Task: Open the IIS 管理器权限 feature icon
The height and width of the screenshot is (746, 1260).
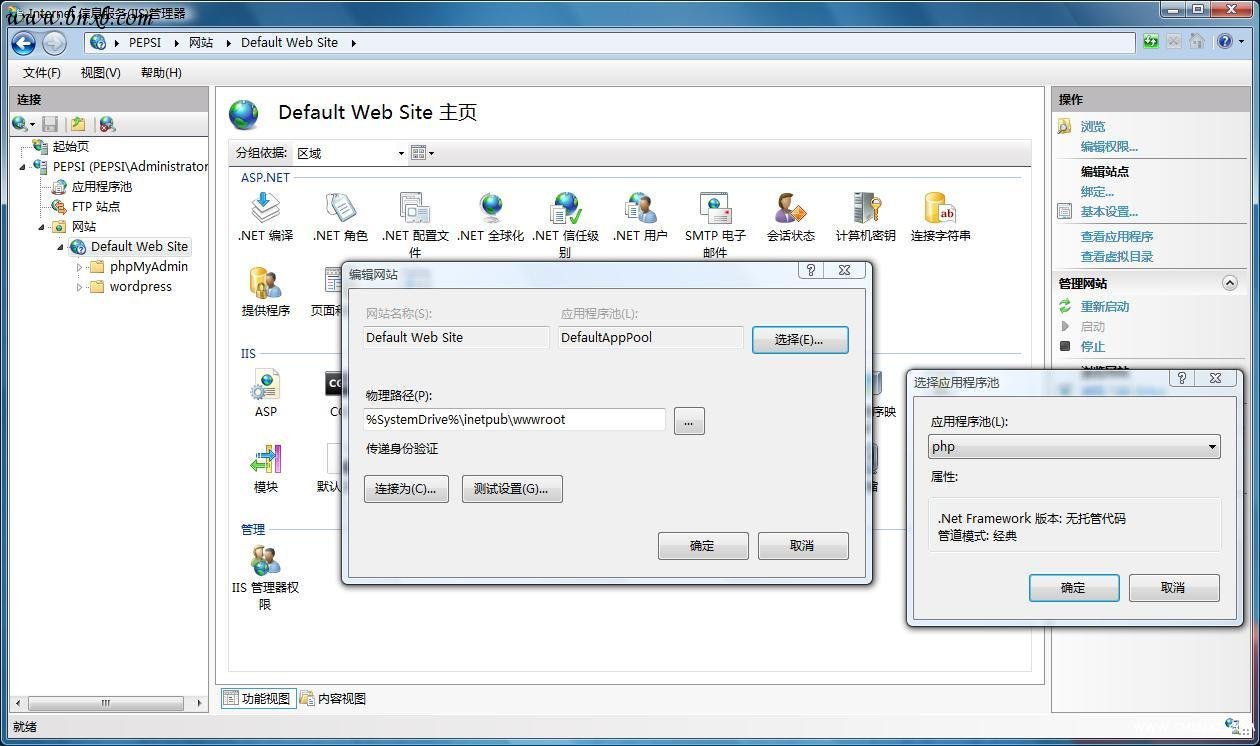Action: 265,560
